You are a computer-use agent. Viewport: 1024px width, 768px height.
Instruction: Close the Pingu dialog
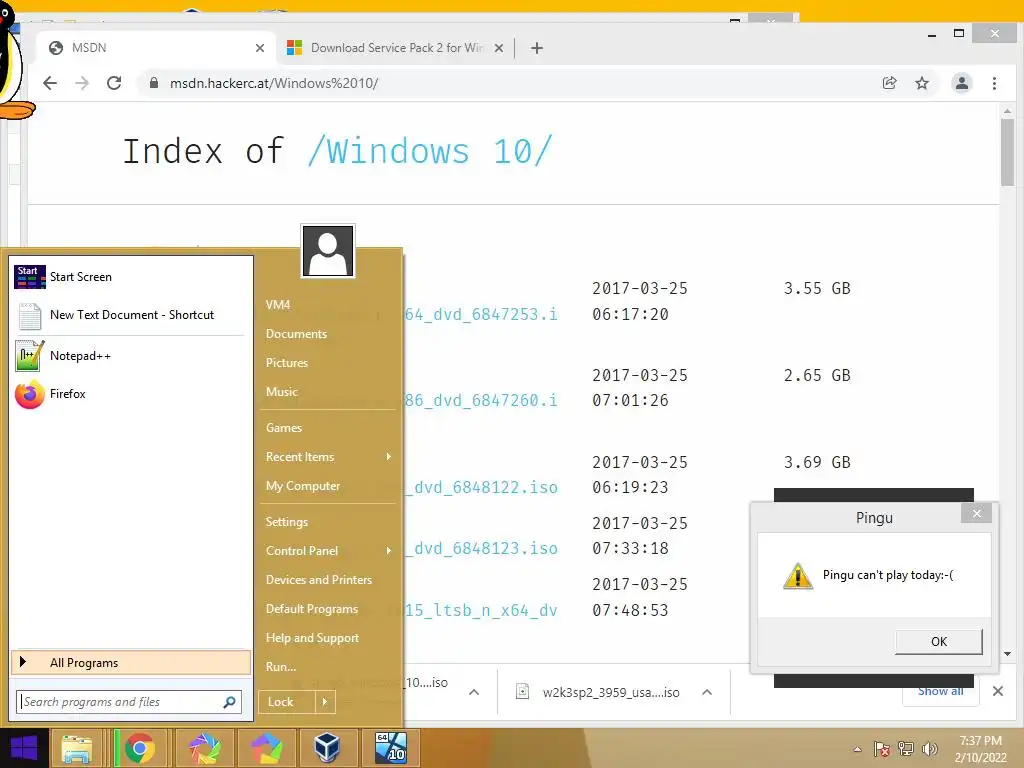tap(976, 514)
